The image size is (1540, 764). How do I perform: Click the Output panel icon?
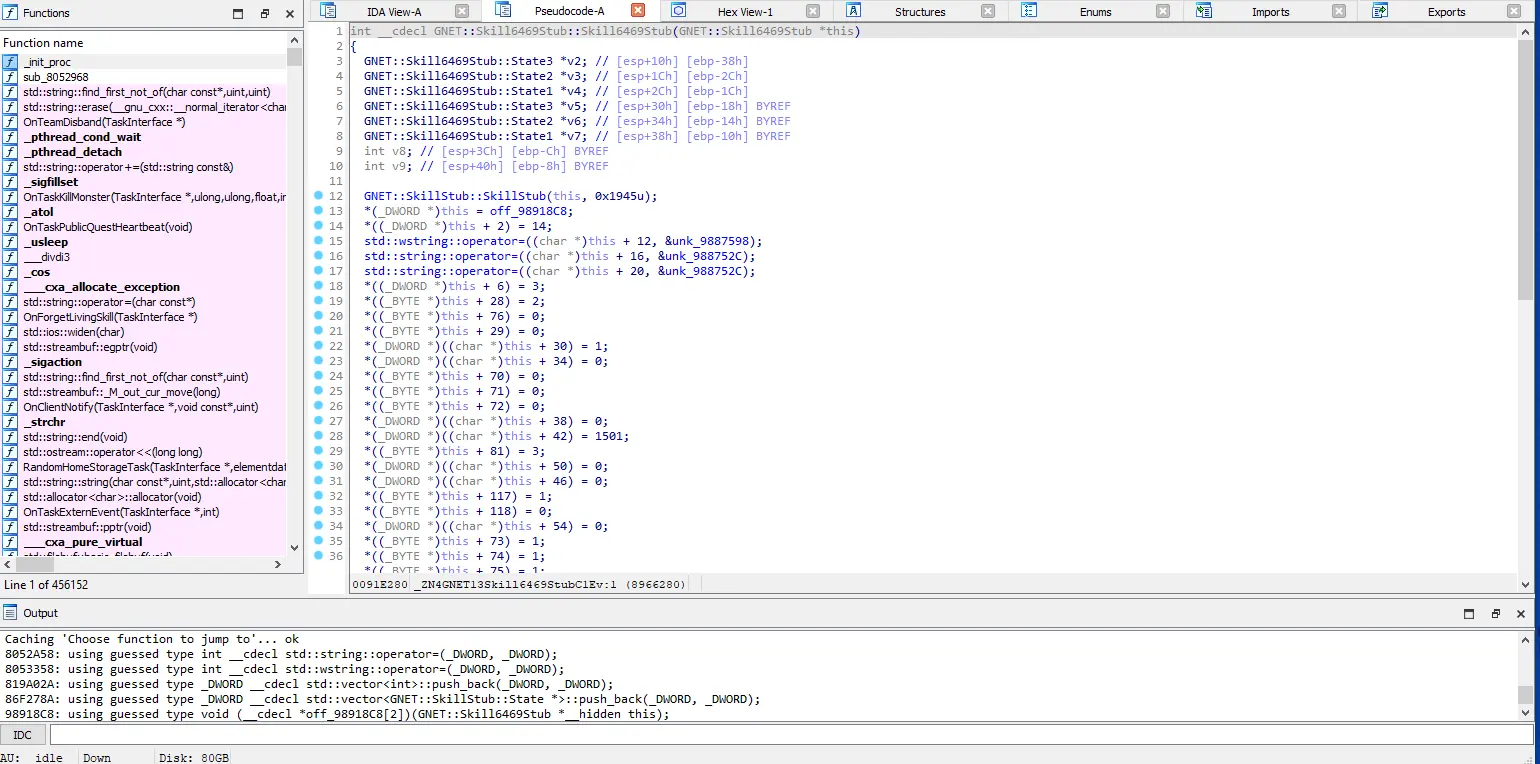(x=10, y=612)
